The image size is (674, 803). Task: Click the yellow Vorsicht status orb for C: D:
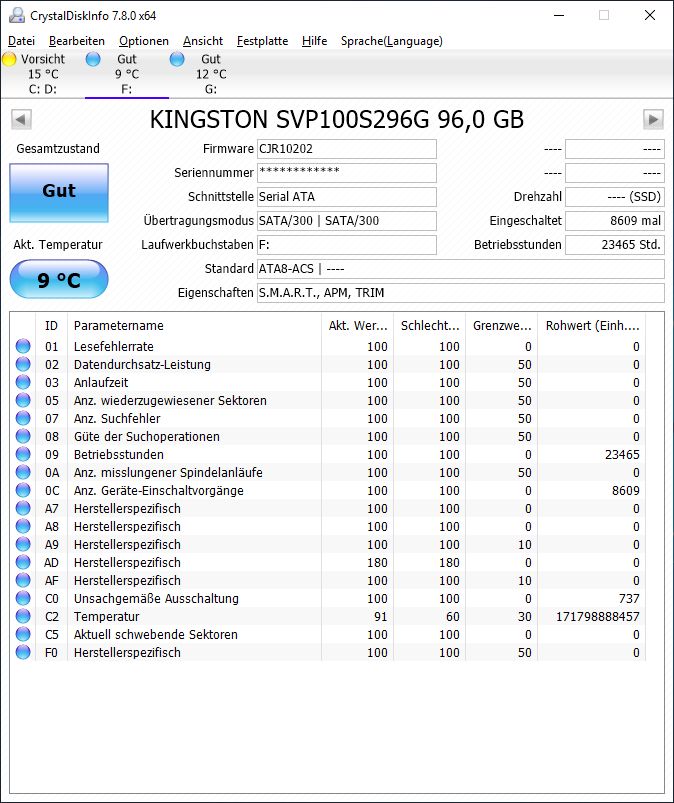coord(10,59)
